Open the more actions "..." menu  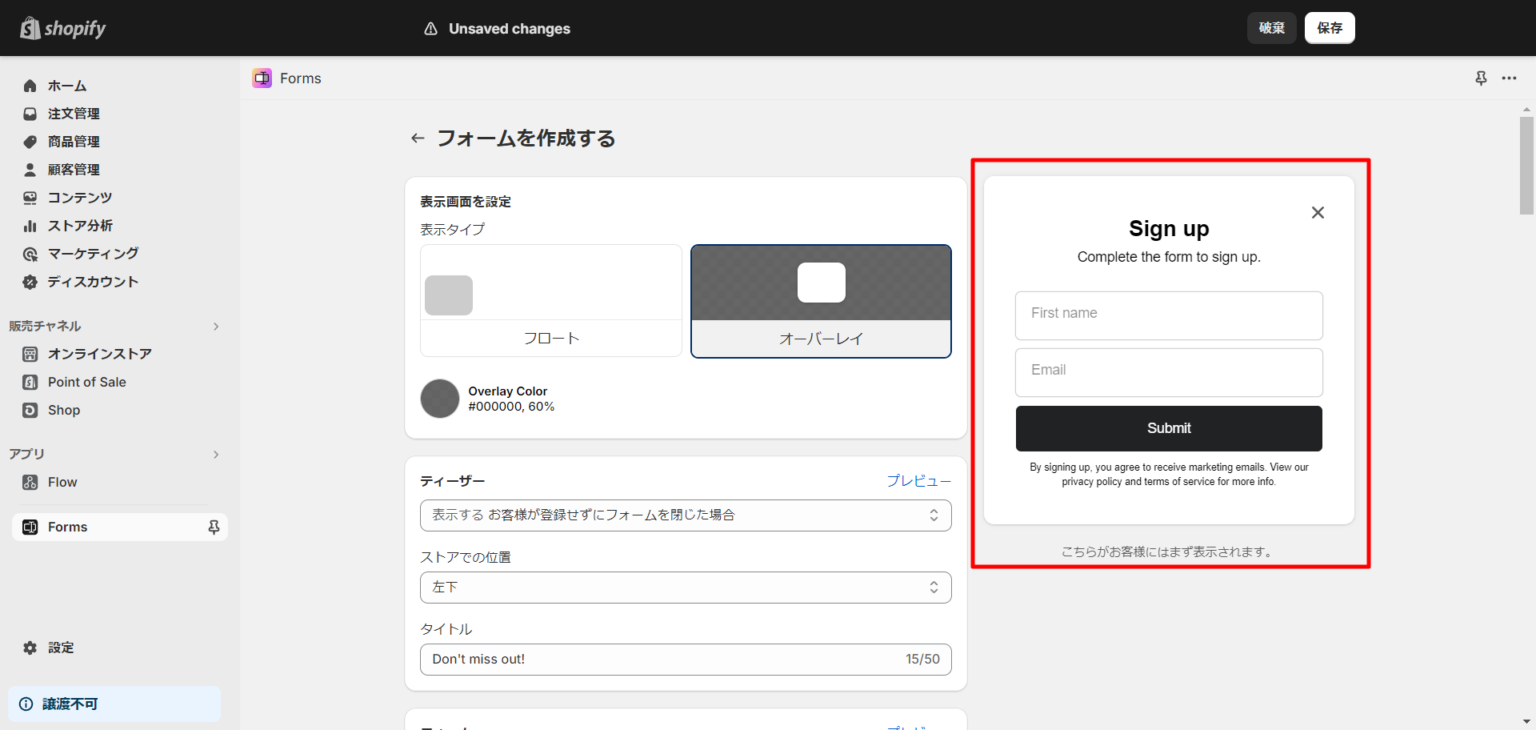tap(1509, 78)
